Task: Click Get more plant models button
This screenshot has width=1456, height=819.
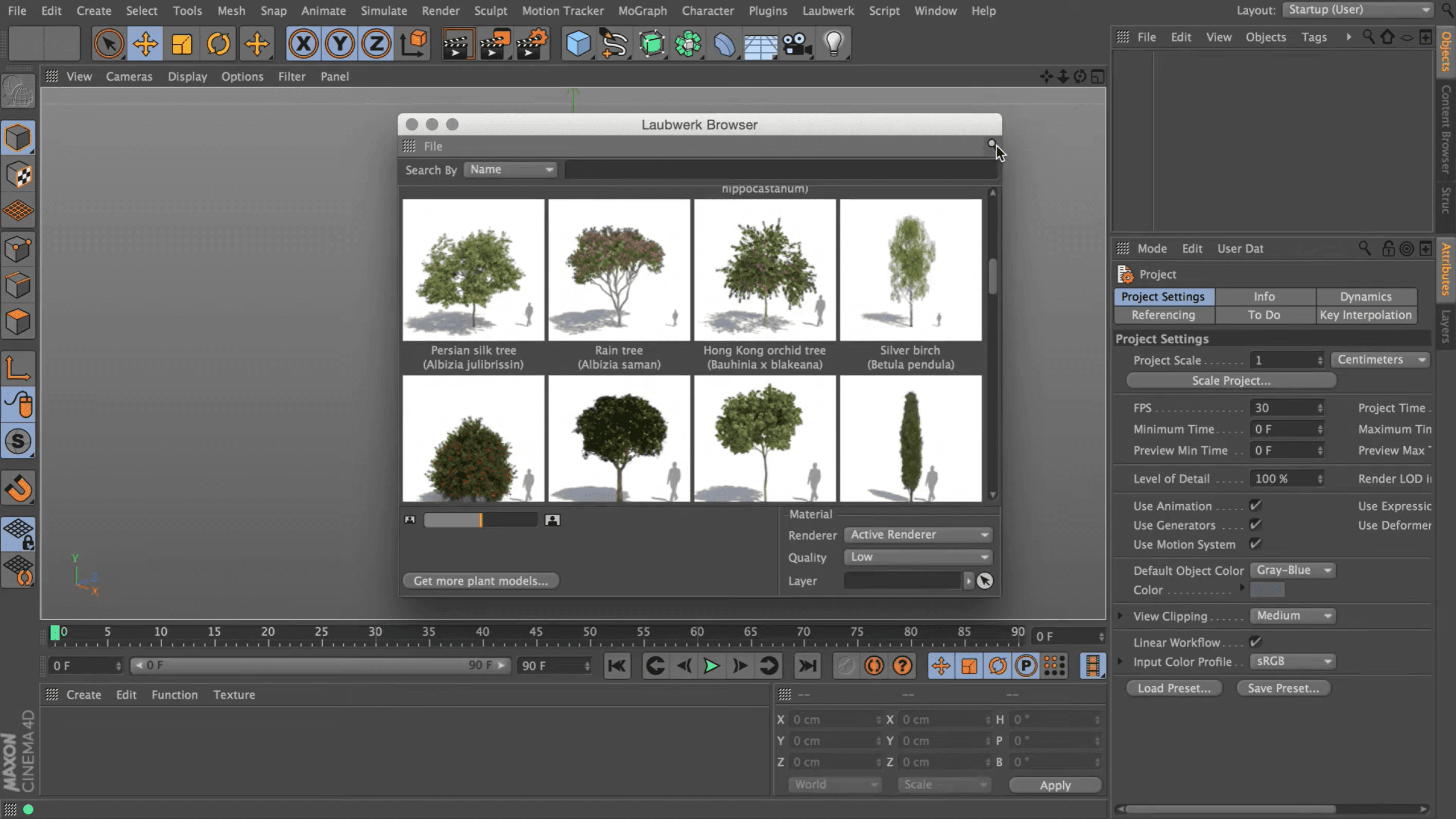Action: [480, 581]
